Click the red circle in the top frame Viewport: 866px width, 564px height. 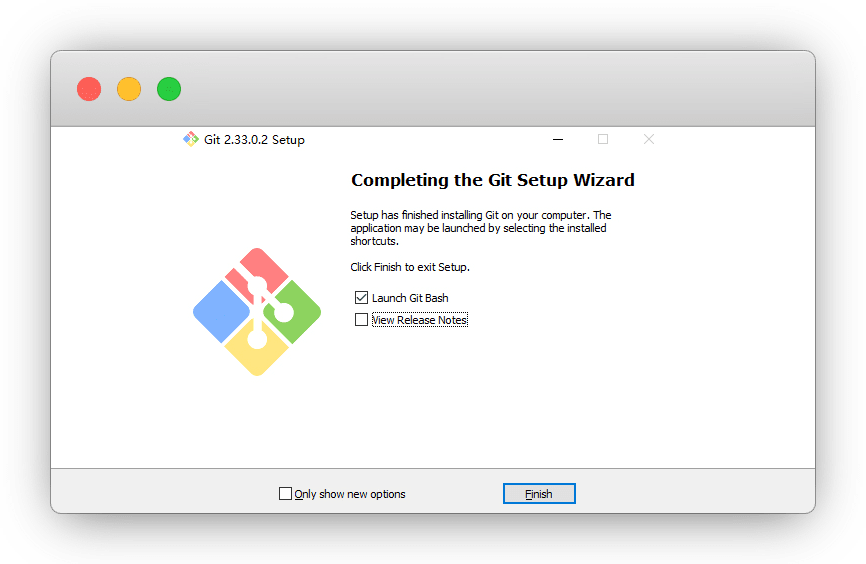(x=89, y=89)
